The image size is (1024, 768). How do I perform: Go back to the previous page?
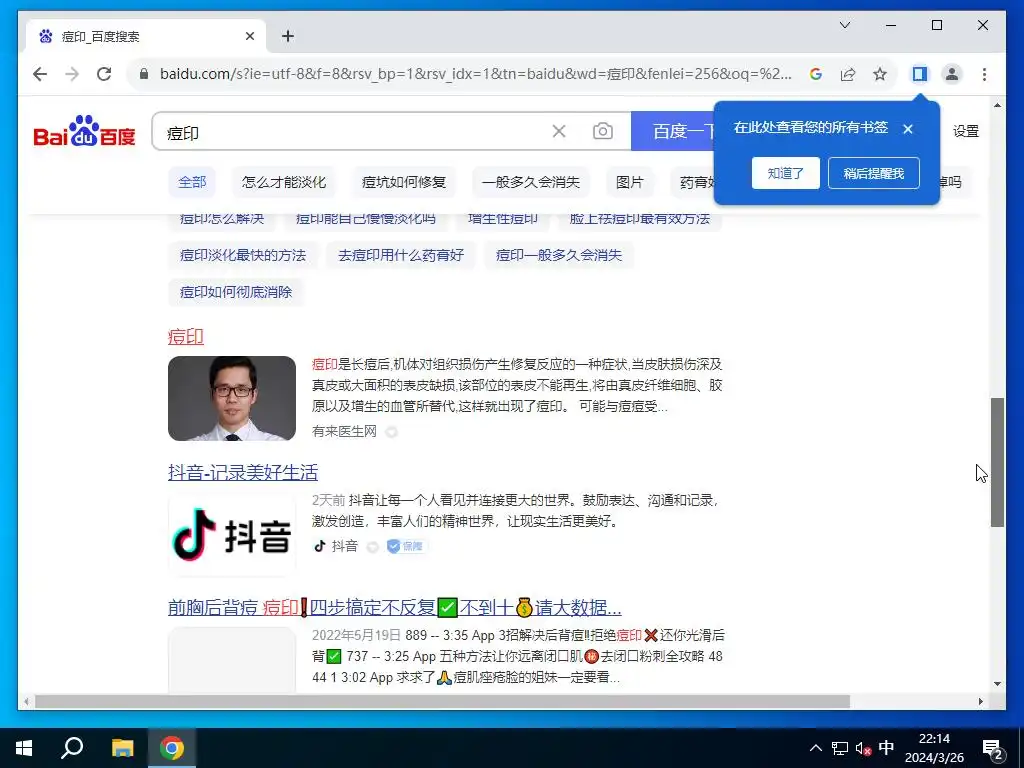pos(40,74)
